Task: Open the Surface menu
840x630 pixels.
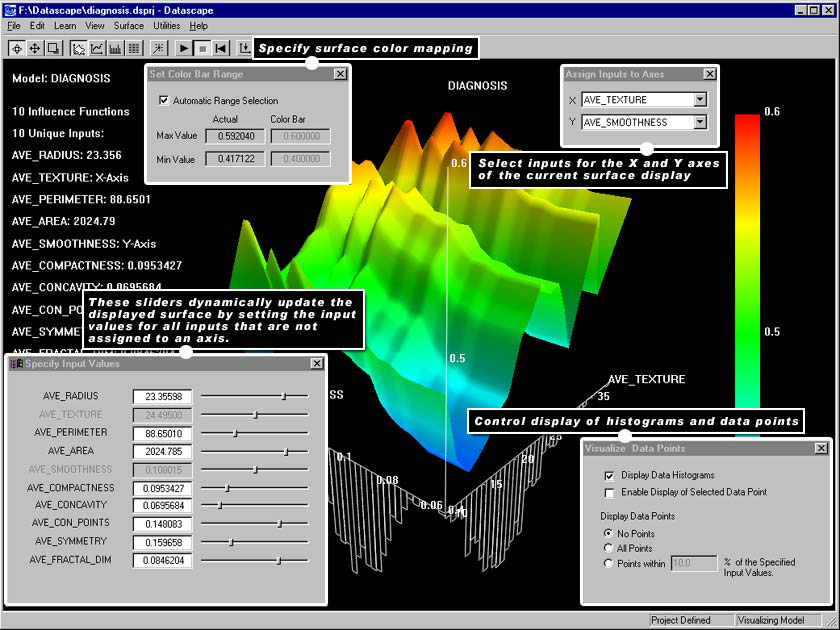Action: pos(128,25)
